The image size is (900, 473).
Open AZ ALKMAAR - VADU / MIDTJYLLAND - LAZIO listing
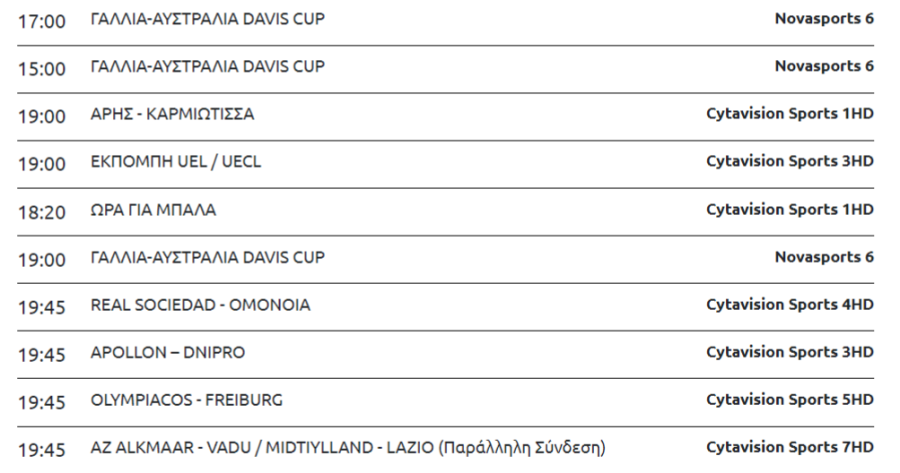click(x=348, y=448)
